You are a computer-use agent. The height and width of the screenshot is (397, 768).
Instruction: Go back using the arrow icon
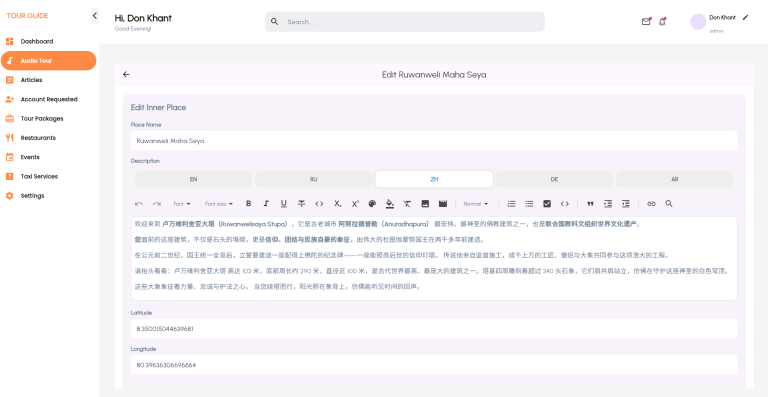126,74
